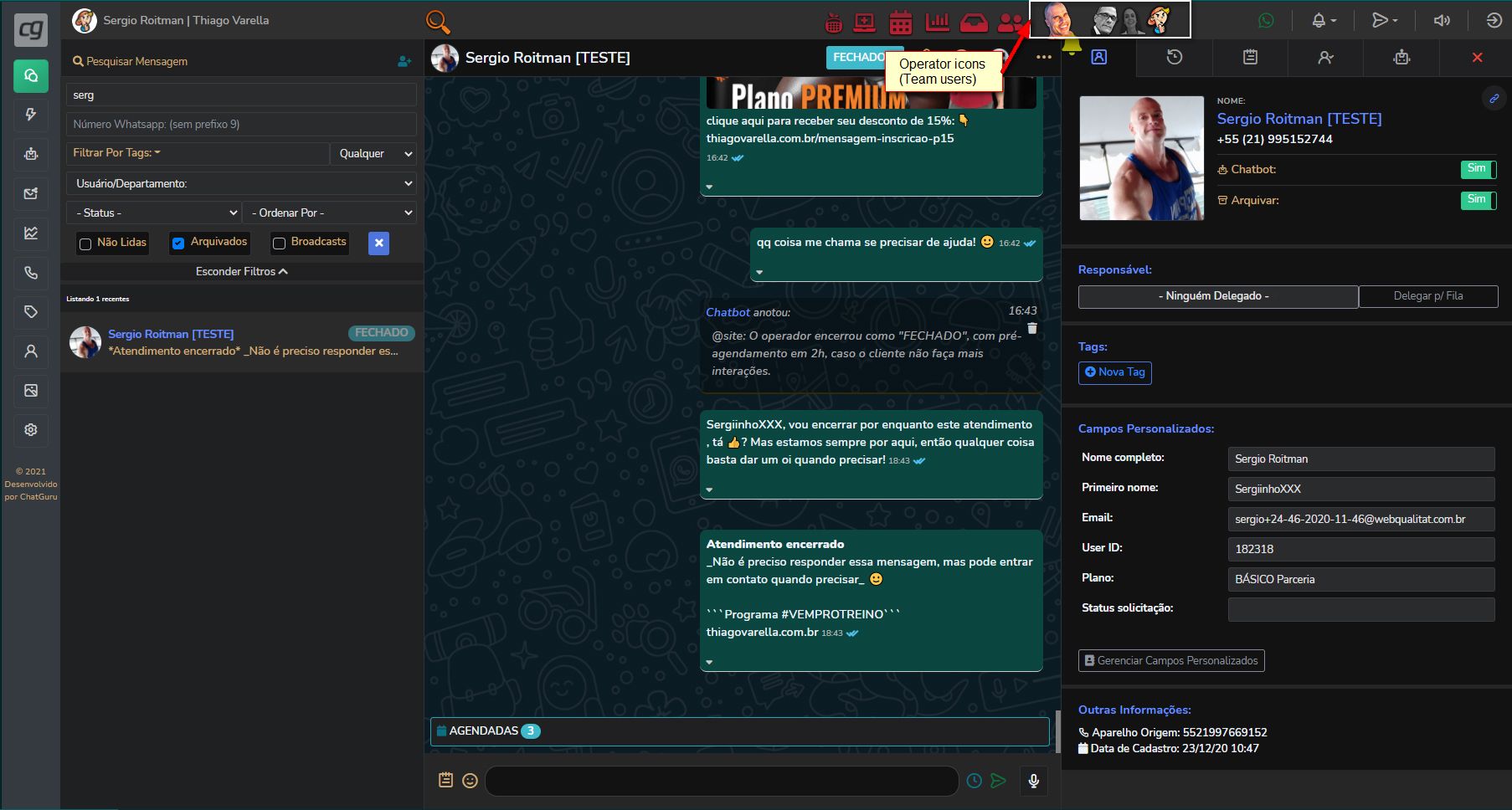Image resolution: width=1512 pixels, height=810 pixels.
Task: Click the message text input field
Action: 722,781
